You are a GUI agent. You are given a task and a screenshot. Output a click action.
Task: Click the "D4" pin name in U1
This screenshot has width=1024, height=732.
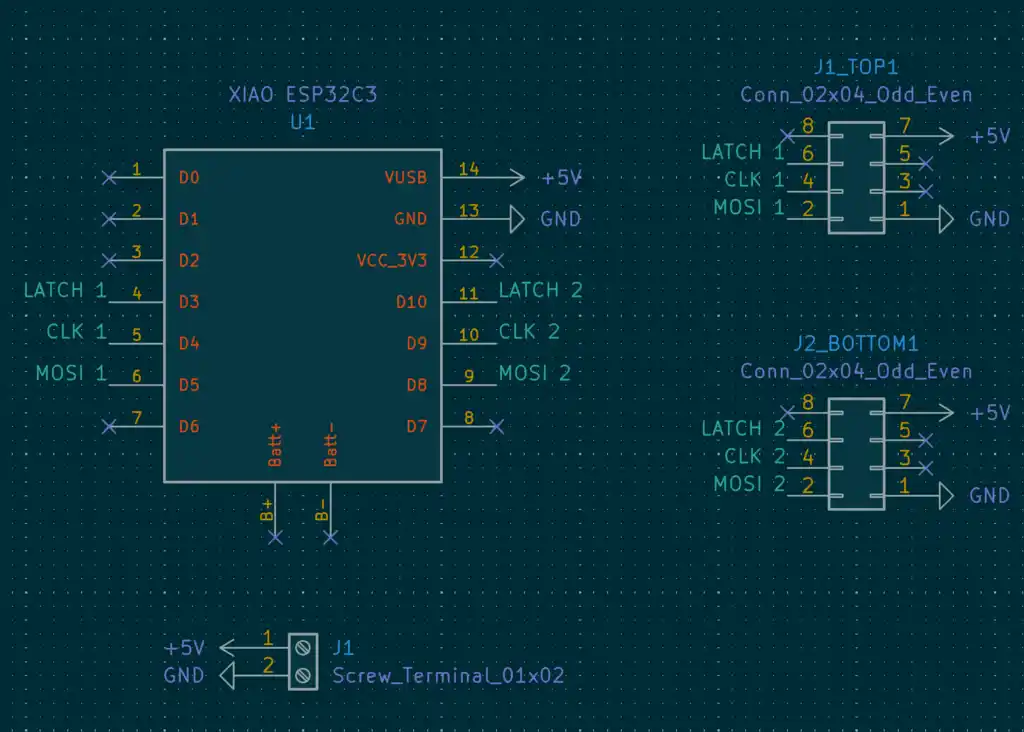point(189,343)
